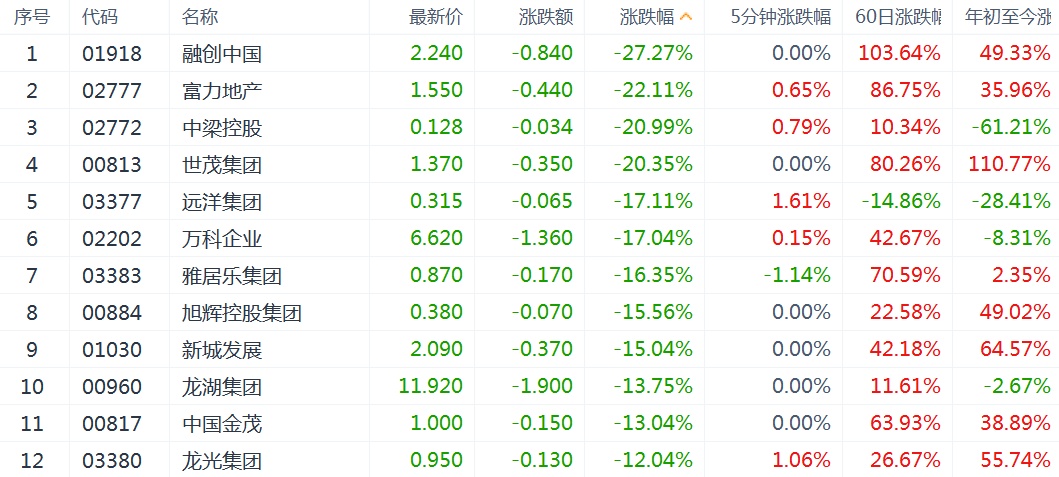Open stock 富力地产
Image resolution: width=1059 pixels, height=477 pixels.
222,91
